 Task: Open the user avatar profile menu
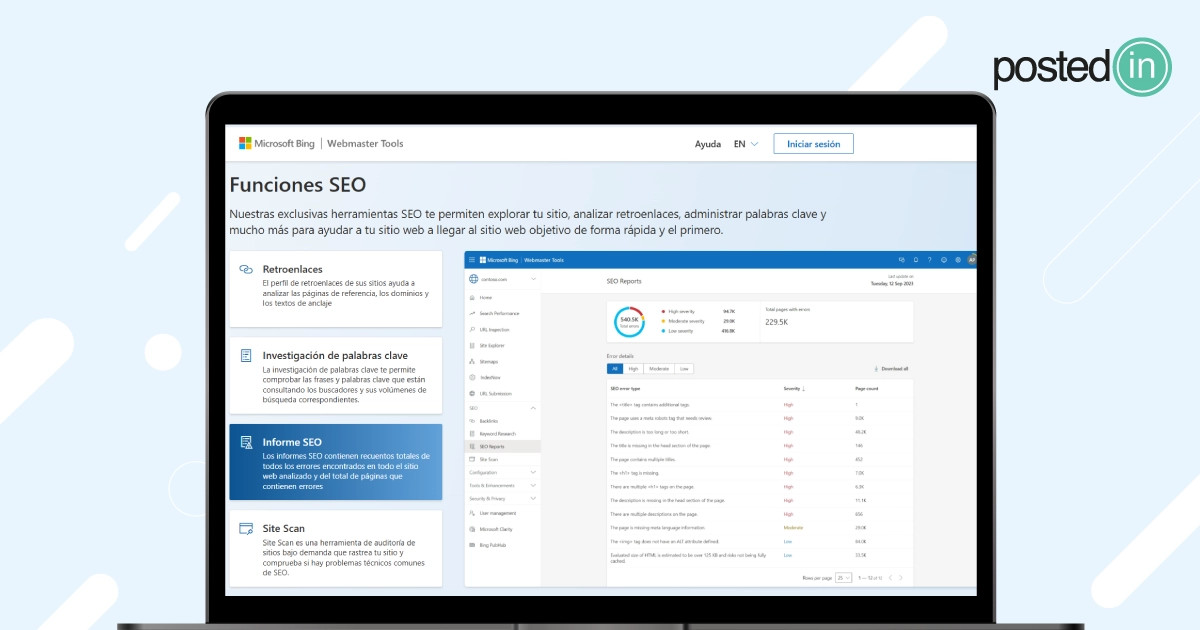[x=972, y=260]
